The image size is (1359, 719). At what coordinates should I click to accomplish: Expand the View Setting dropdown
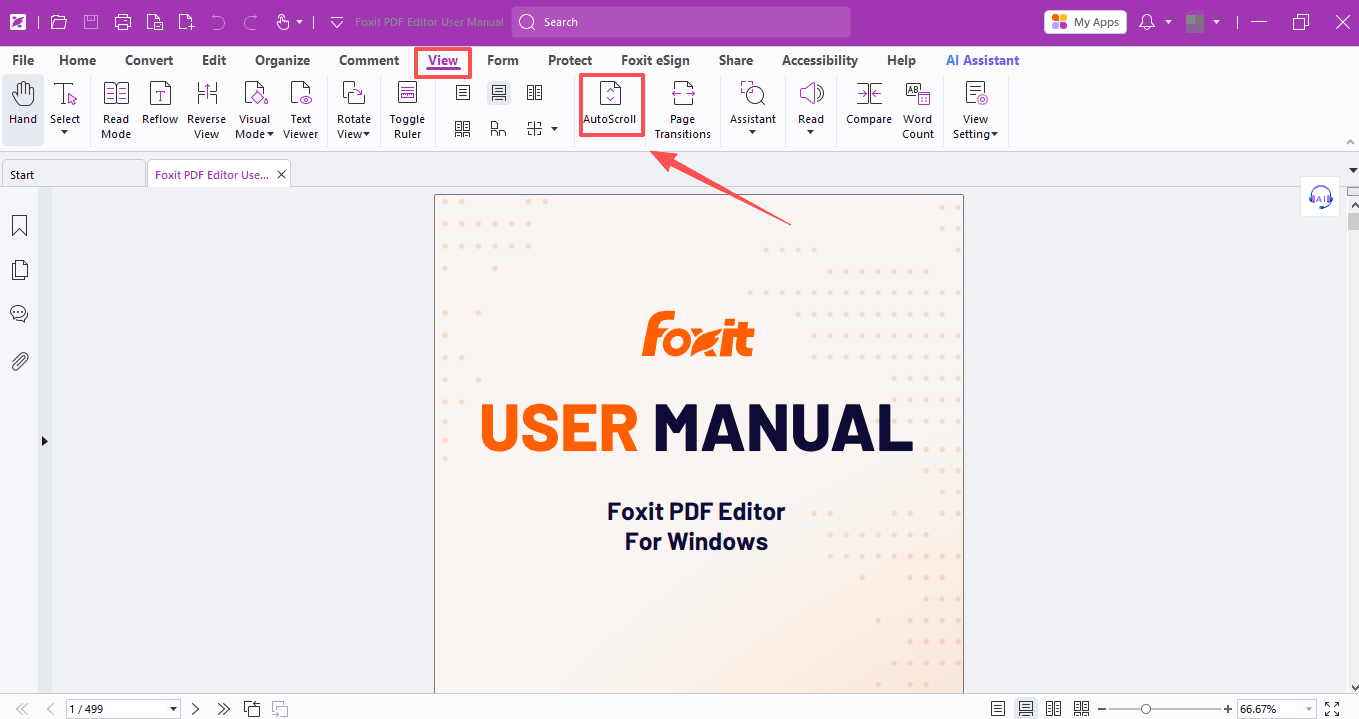pos(995,135)
